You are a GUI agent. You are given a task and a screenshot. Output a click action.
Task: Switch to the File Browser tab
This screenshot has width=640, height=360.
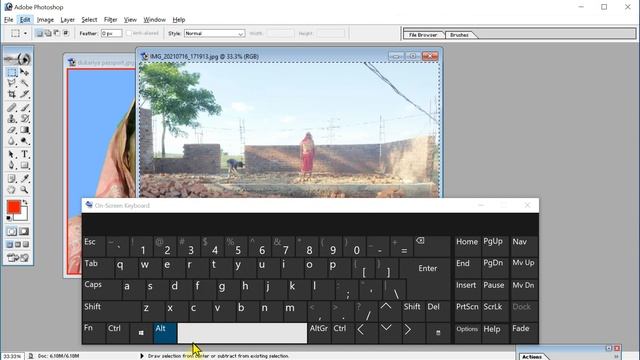(x=423, y=35)
